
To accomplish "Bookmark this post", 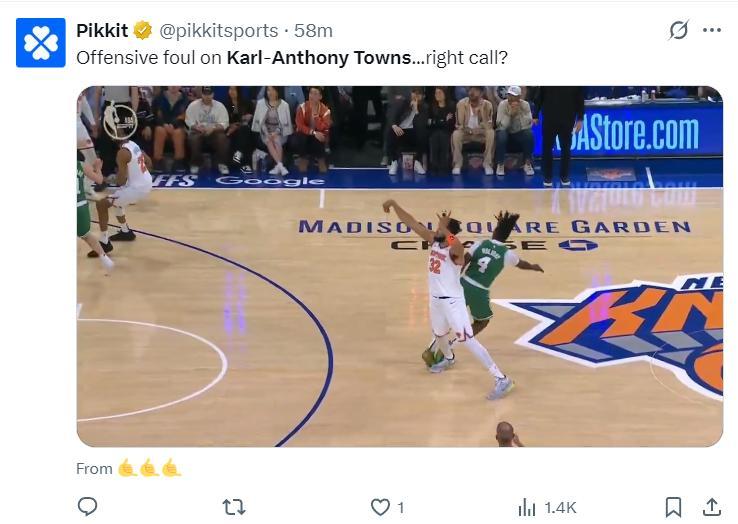I will (x=674, y=507).
